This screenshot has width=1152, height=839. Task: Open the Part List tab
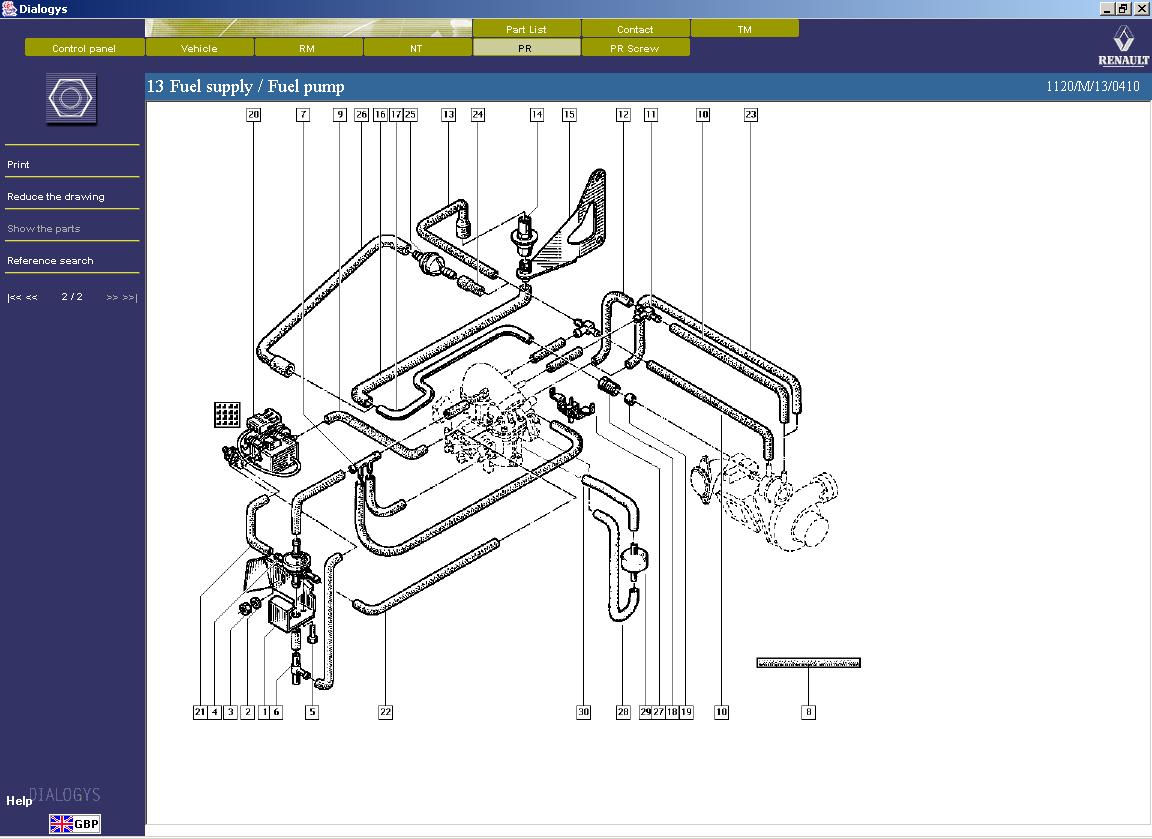(x=526, y=29)
